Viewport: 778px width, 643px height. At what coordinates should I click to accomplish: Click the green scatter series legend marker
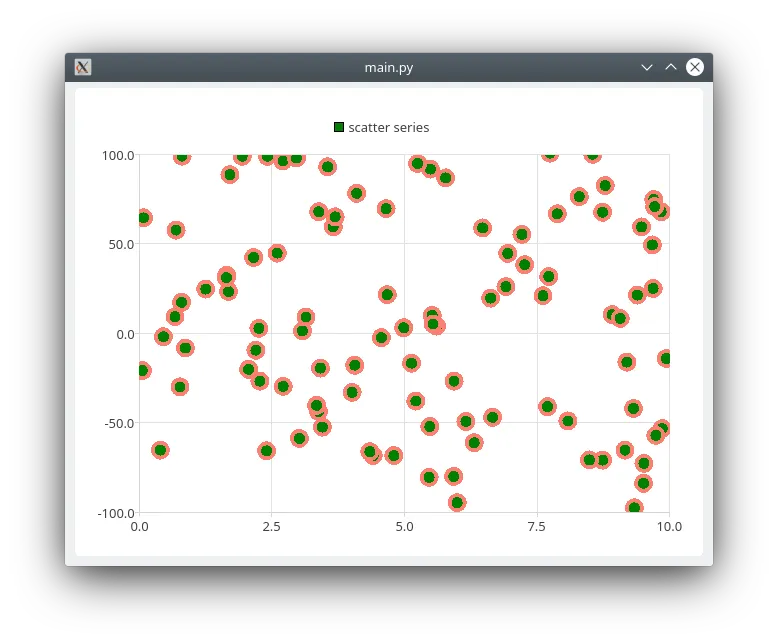[339, 128]
